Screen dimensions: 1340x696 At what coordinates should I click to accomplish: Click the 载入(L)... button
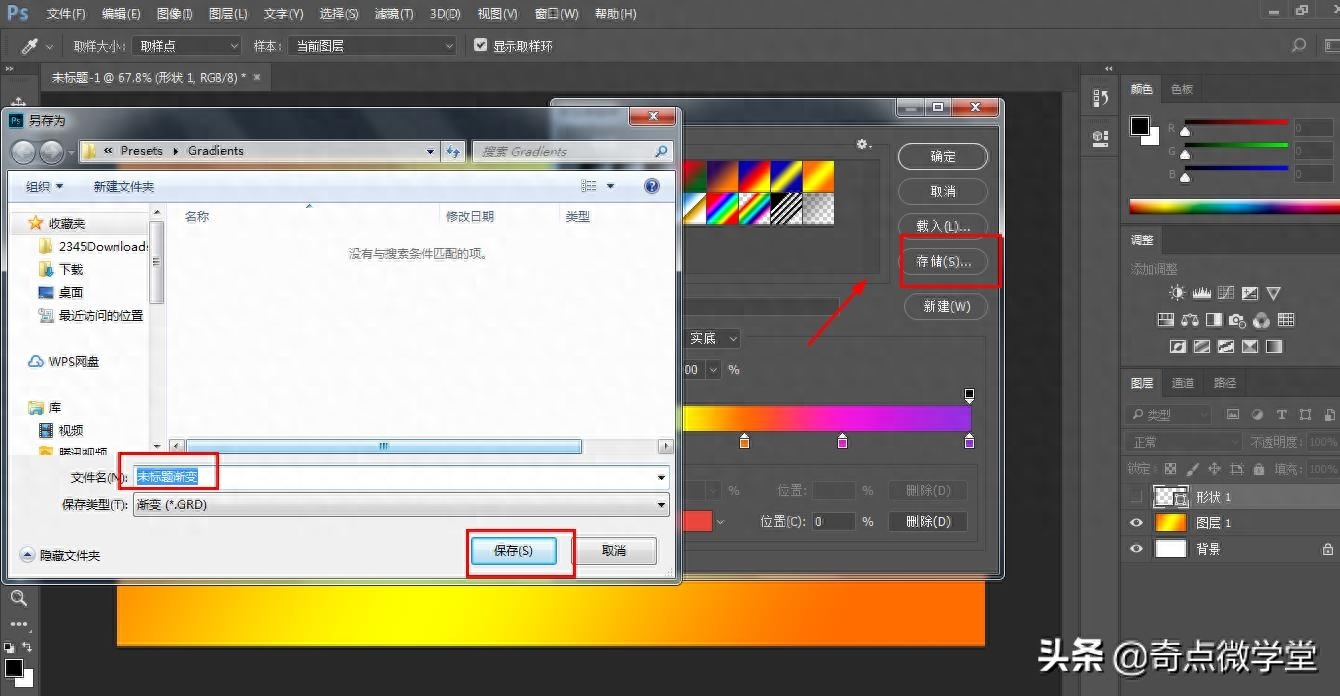pos(943,225)
